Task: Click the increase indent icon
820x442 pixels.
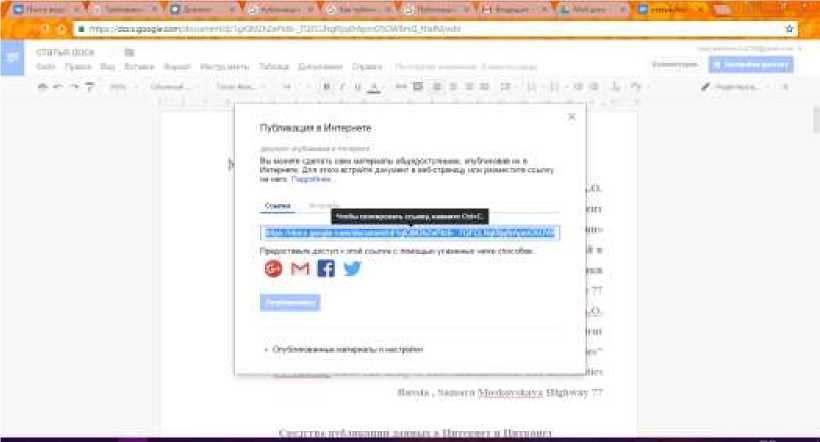Action: point(594,87)
